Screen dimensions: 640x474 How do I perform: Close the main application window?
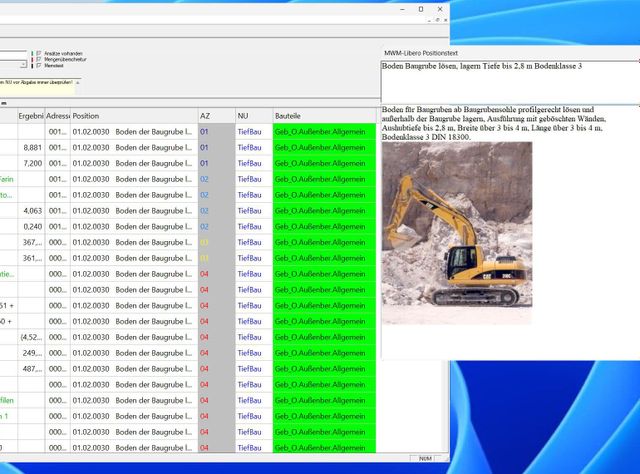[x=440, y=9]
